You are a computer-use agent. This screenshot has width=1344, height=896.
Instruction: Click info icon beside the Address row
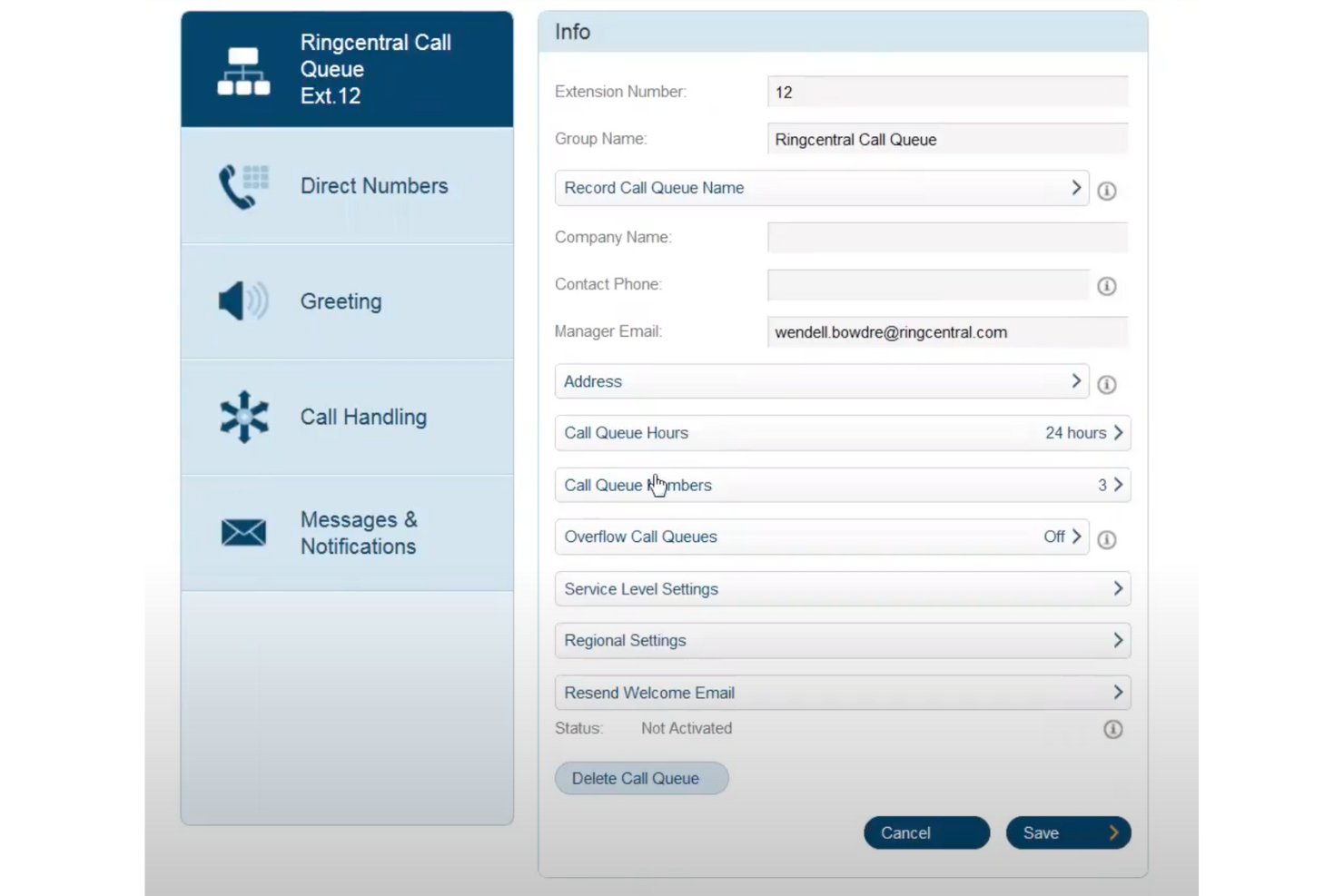coord(1106,384)
